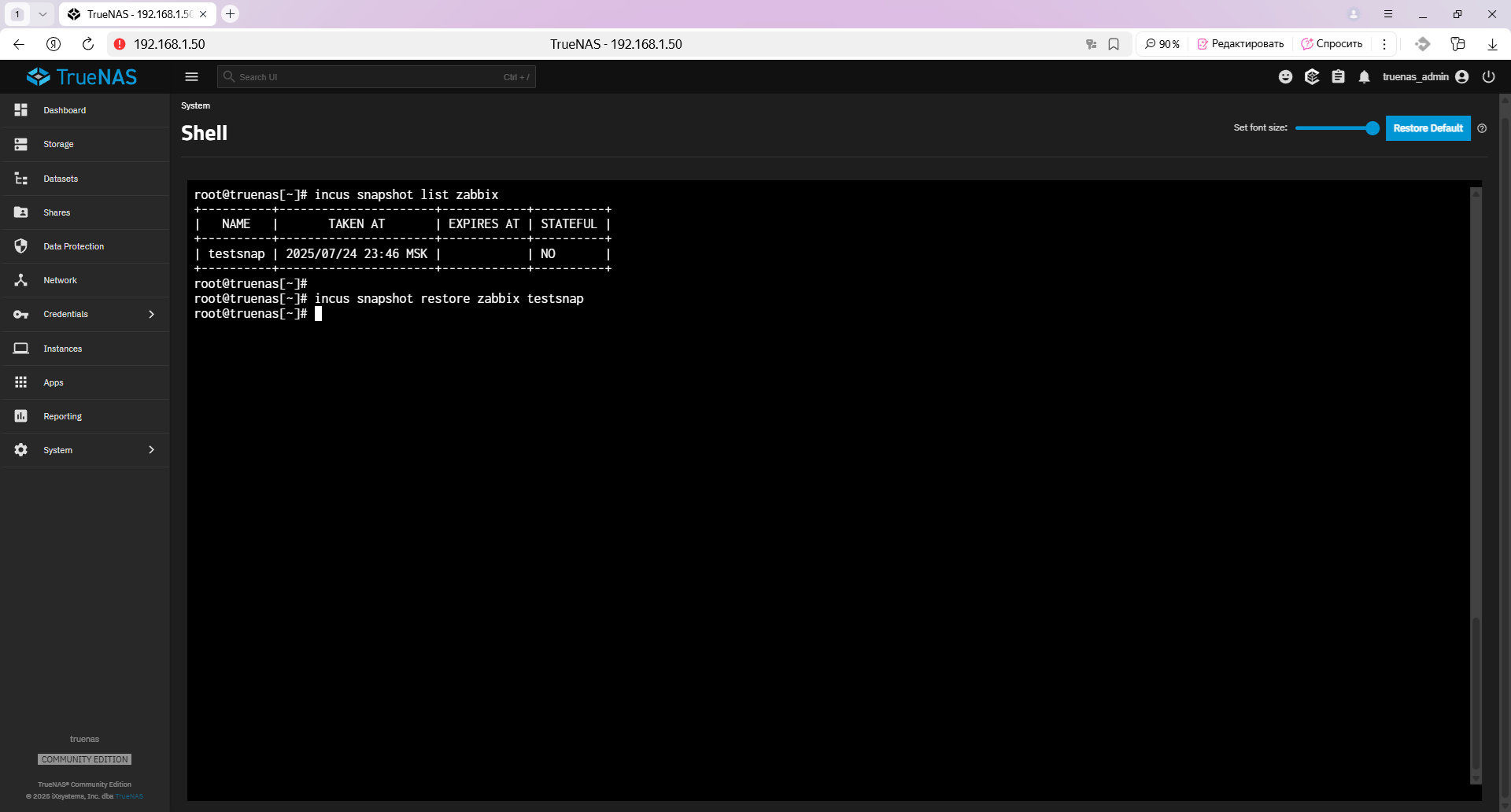Open the Reporting chart icon
The height and width of the screenshot is (812, 1511).
21,416
